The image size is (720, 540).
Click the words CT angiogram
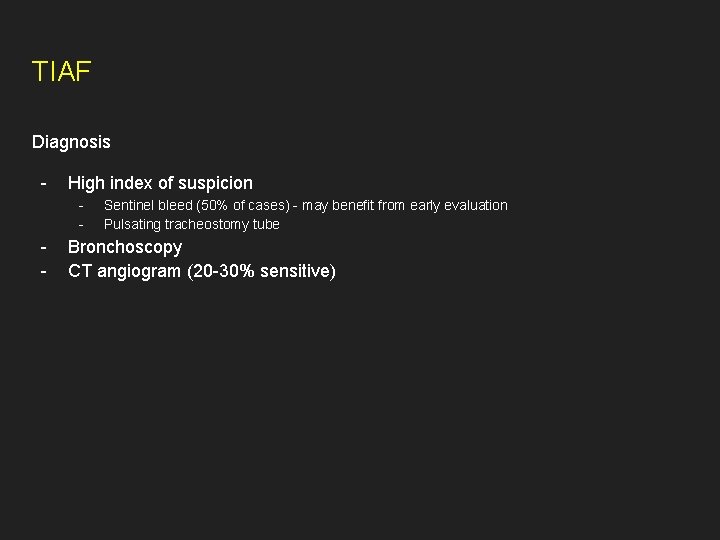click(x=124, y=271)
